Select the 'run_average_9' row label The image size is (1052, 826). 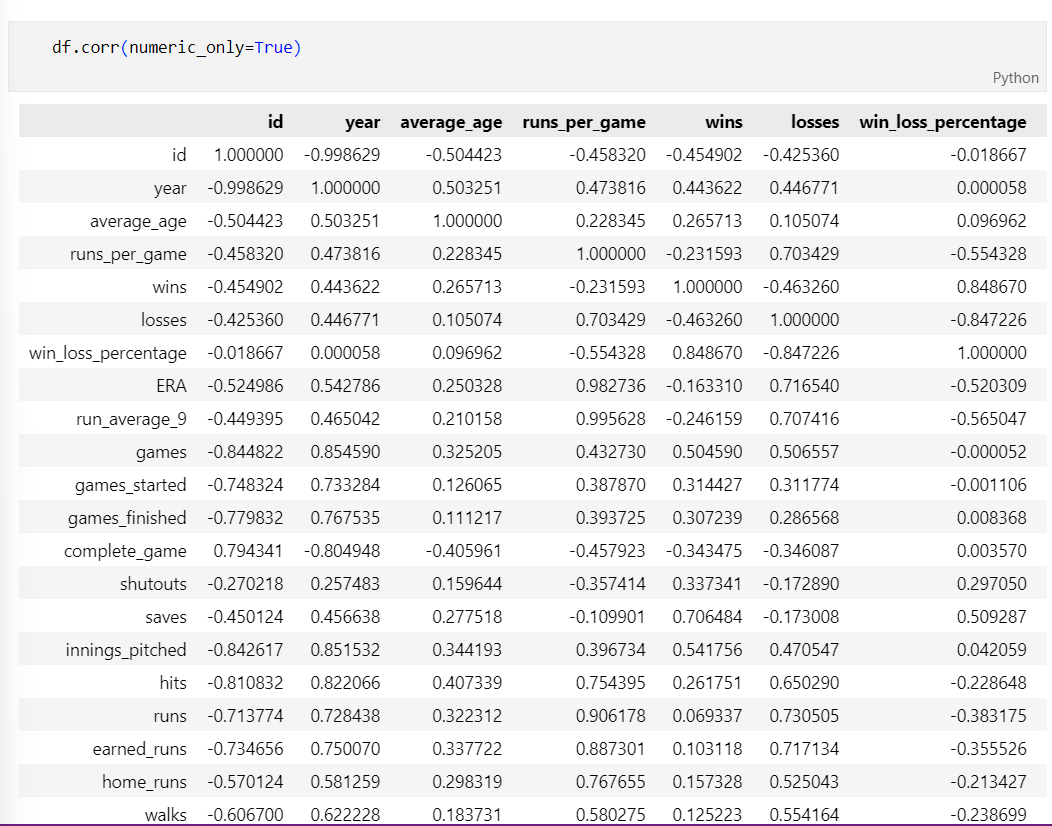click(131, 419)
